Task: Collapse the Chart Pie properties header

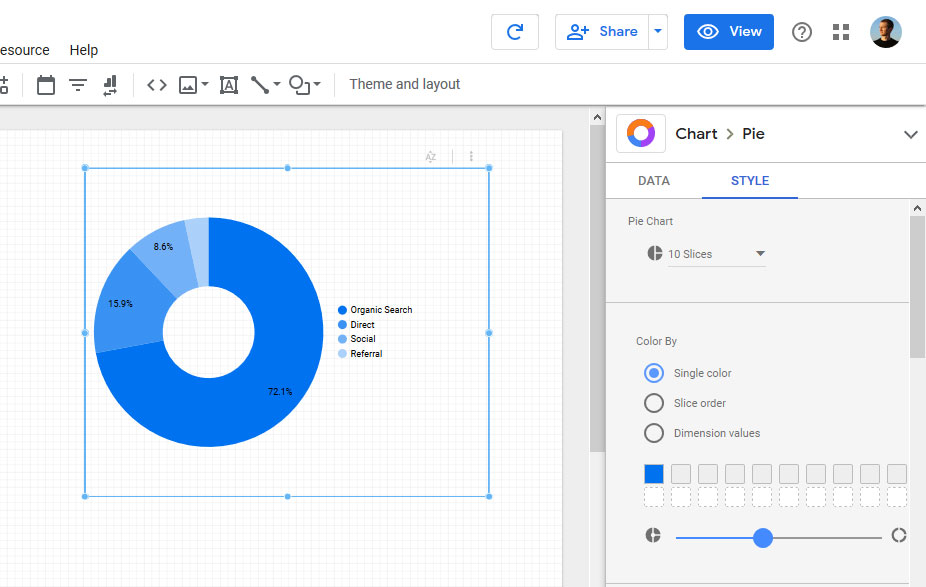Action: pyautogui.click(x=911, y=133)
